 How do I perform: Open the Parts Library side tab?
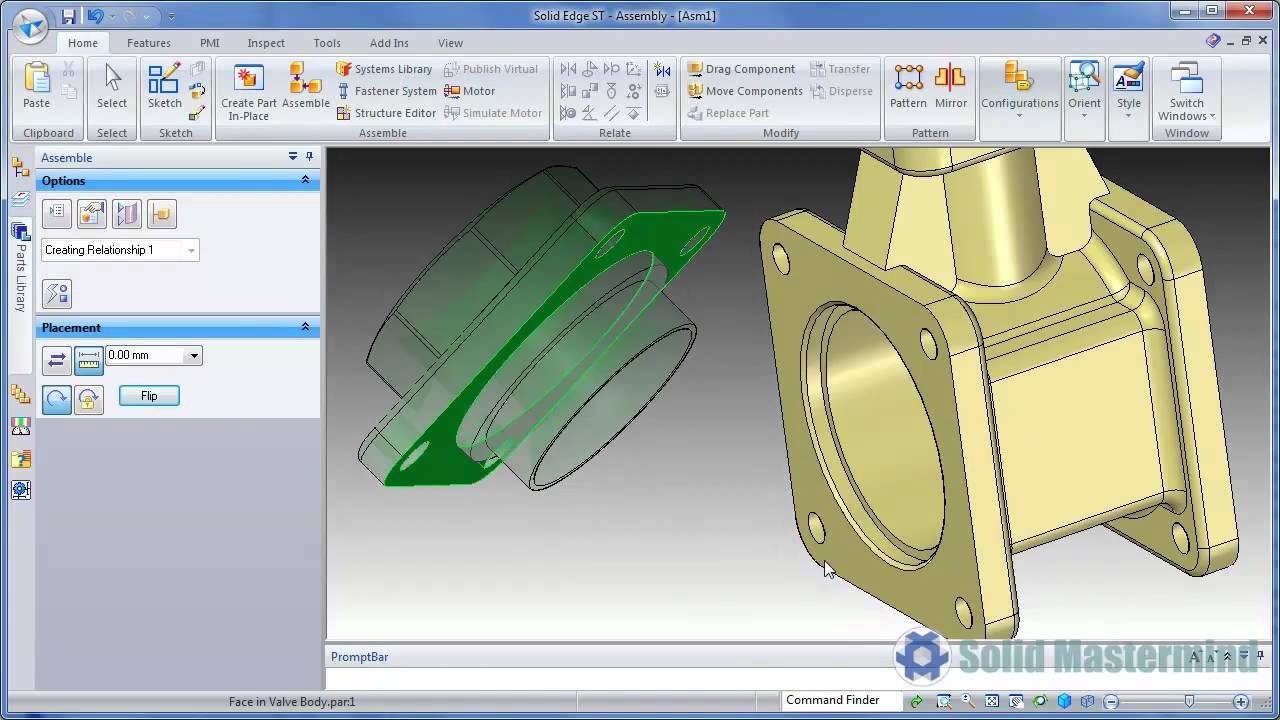(x=20, y=267)
